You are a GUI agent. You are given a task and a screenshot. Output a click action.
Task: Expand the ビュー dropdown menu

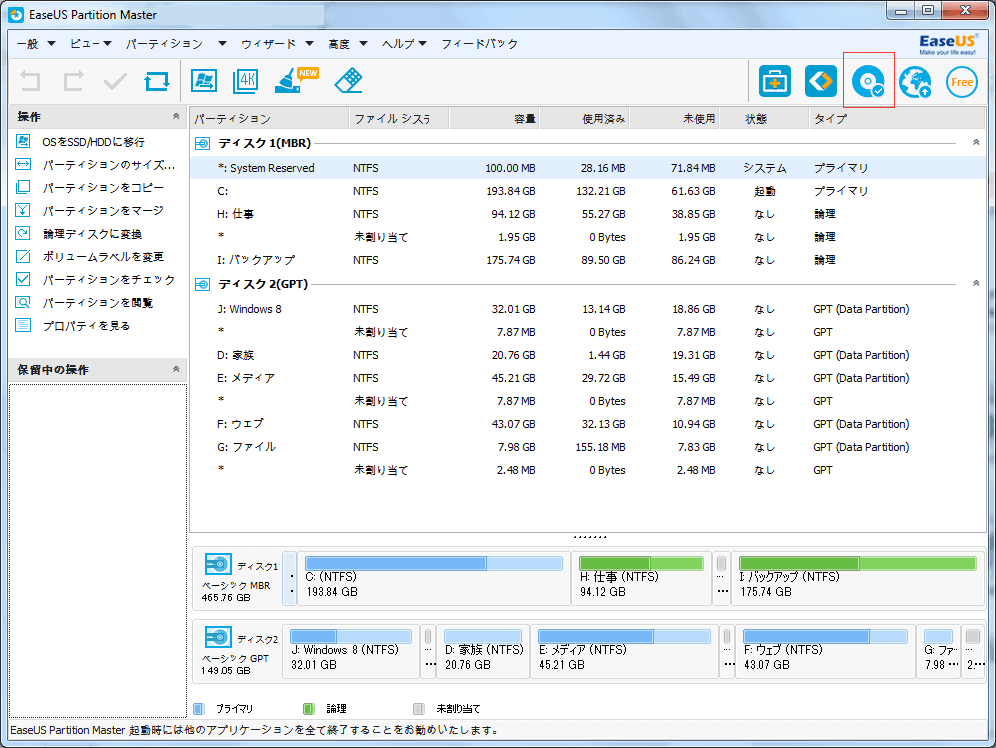(91, 44)
